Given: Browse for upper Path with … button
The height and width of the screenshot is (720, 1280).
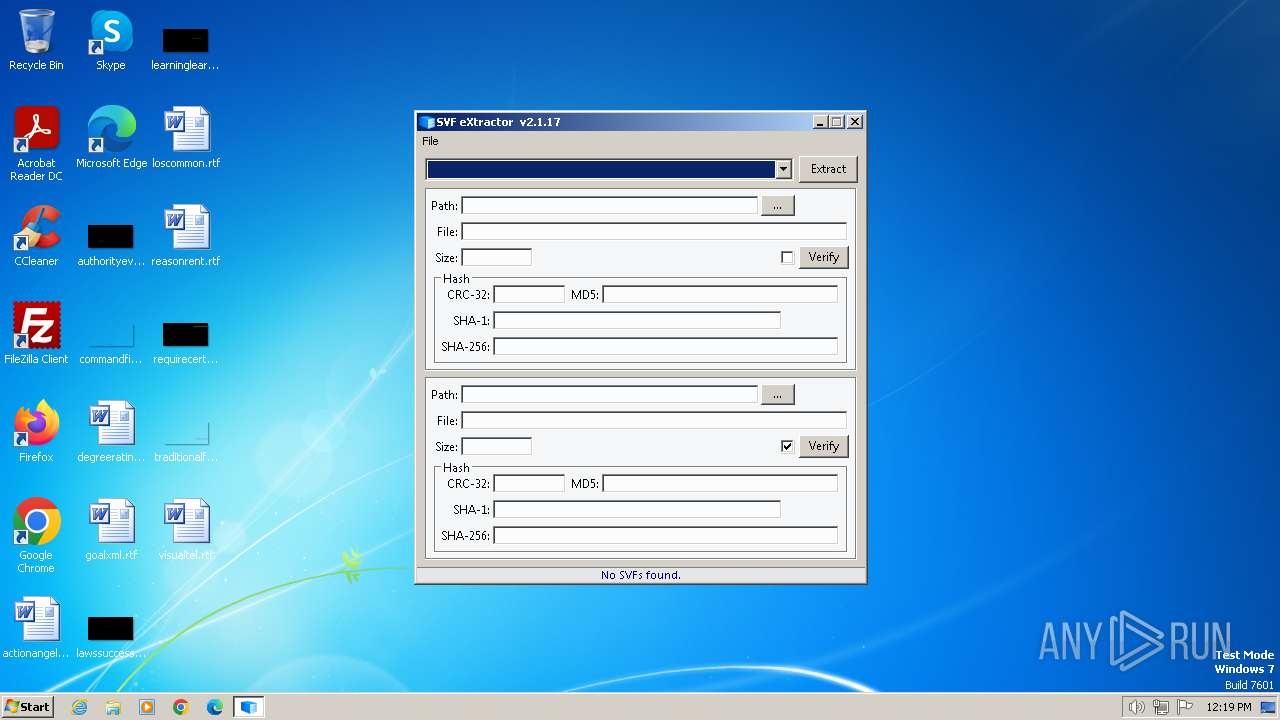Looking at the screenshot, I should [778, 205].
